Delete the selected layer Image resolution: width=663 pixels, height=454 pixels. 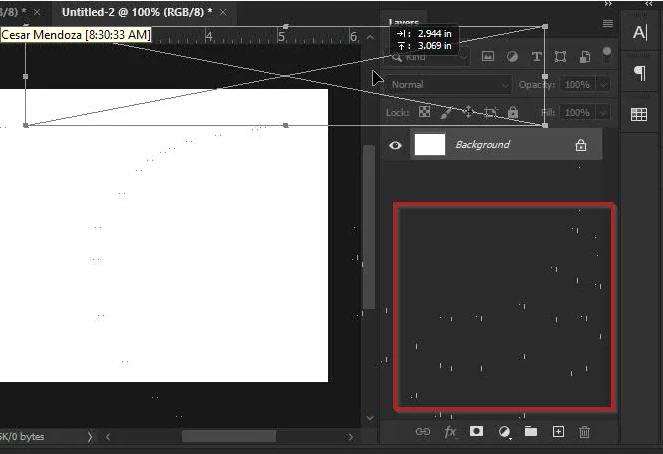[584, 432]
